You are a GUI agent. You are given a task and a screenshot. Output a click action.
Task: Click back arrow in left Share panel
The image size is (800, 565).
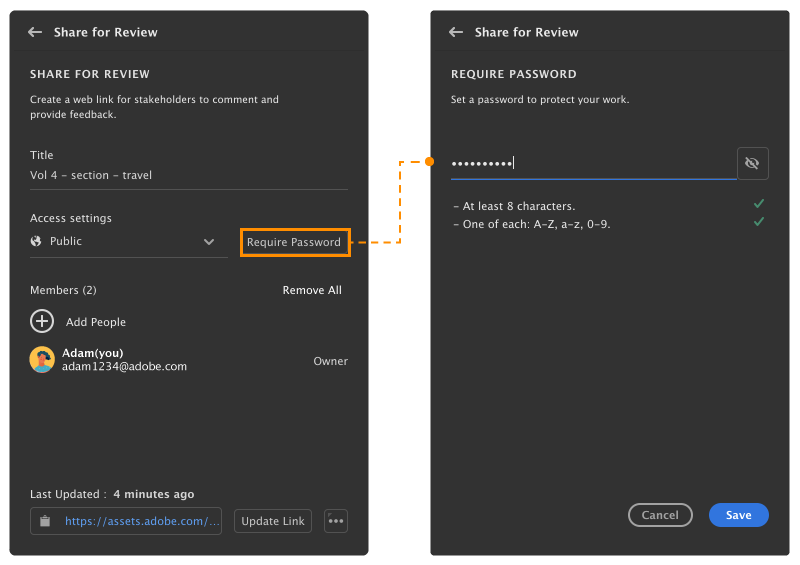click(35, 32)
